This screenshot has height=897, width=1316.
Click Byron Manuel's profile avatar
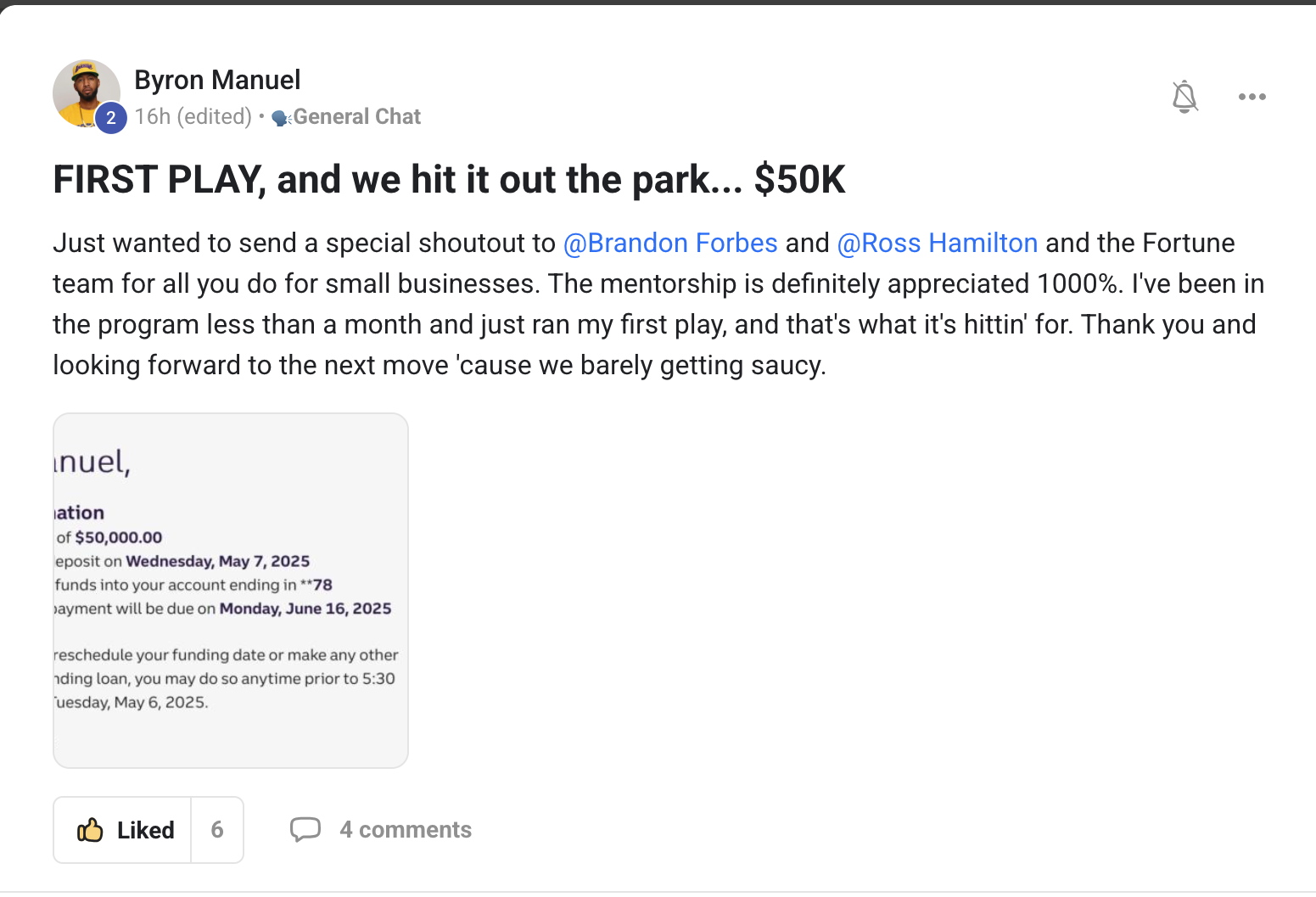click(x=85, y=92)
